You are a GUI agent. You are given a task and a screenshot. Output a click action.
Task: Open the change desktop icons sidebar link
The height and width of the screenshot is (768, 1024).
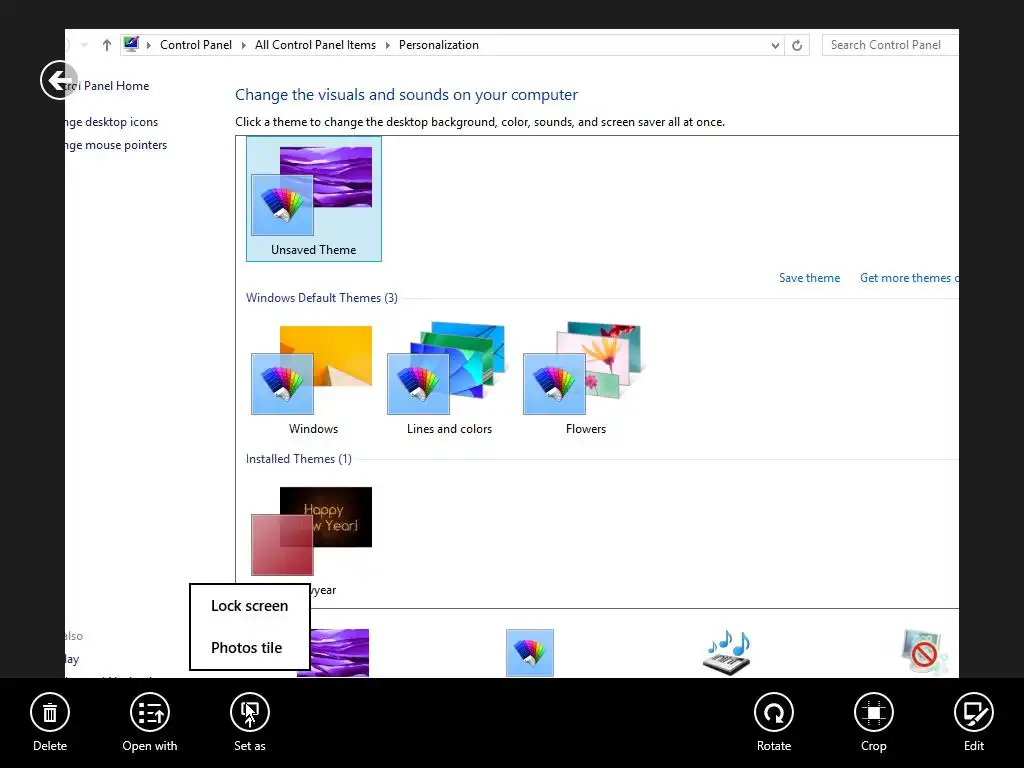112,122
